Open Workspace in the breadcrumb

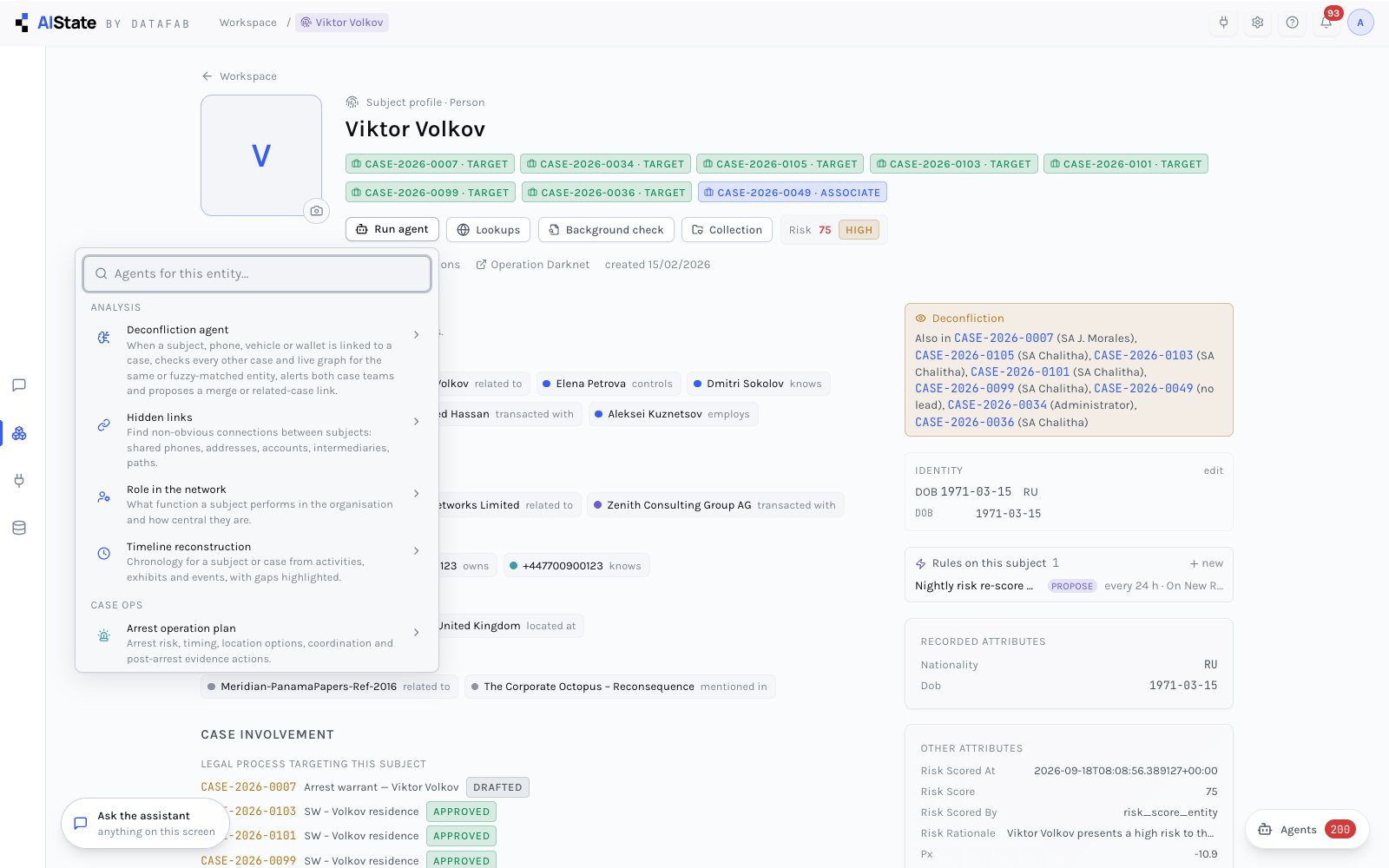pos(248,23)
